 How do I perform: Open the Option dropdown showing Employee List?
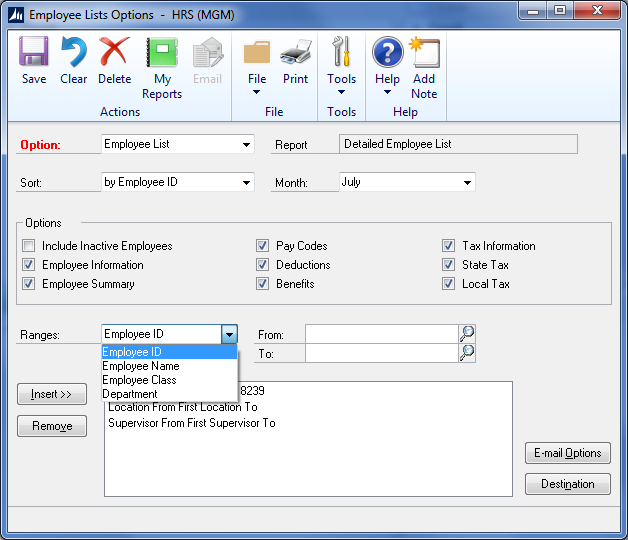pos(246,145)
